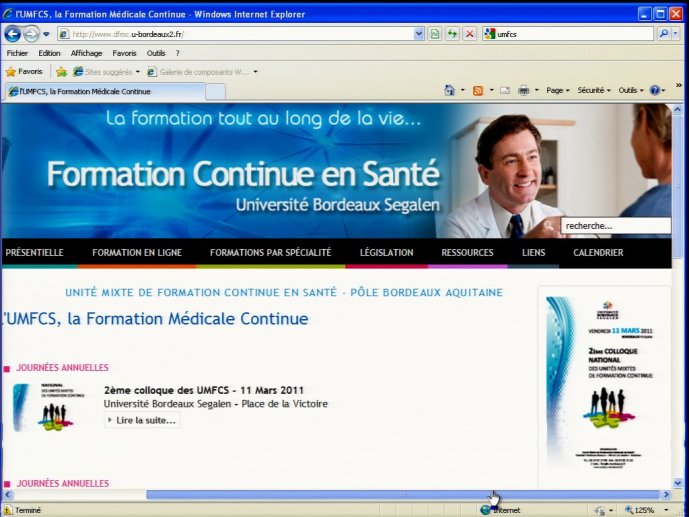Click the Lire la suite... button
The image size is (689, 517).
point(141,420)
